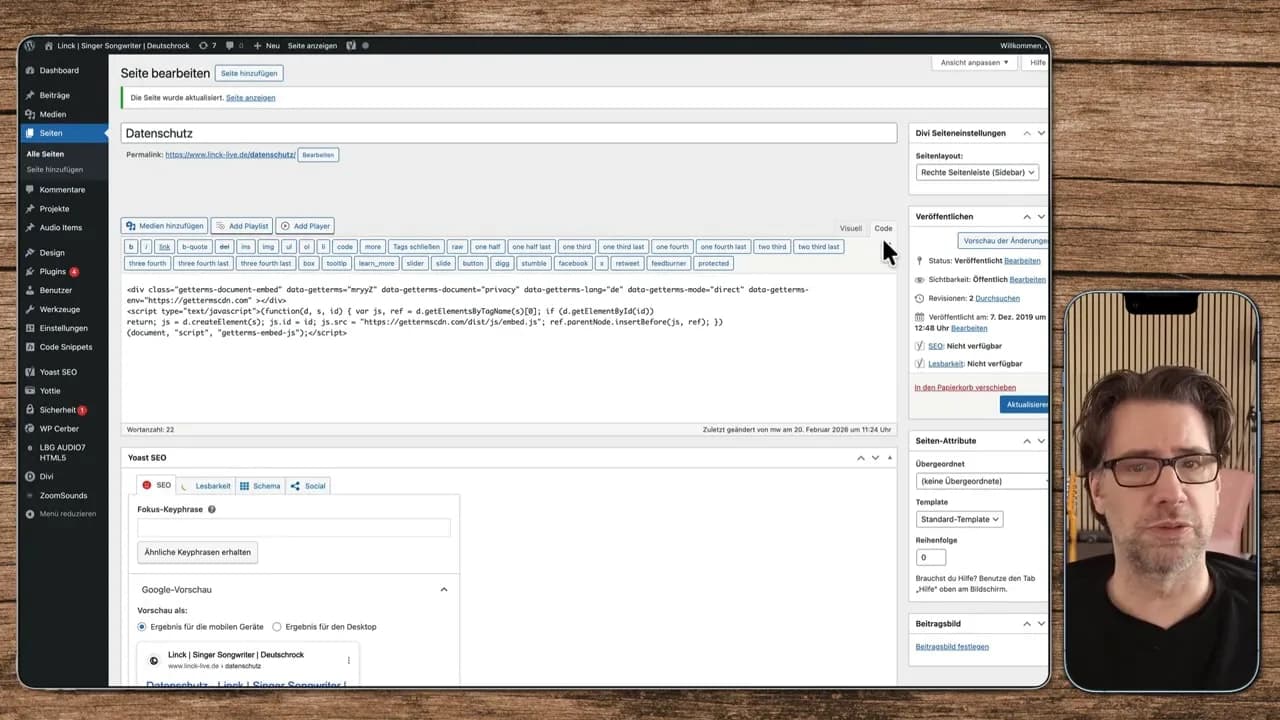Move Divi Seiteneinstellungen panel up
1280x720 pixels.
pos(1027,133)
